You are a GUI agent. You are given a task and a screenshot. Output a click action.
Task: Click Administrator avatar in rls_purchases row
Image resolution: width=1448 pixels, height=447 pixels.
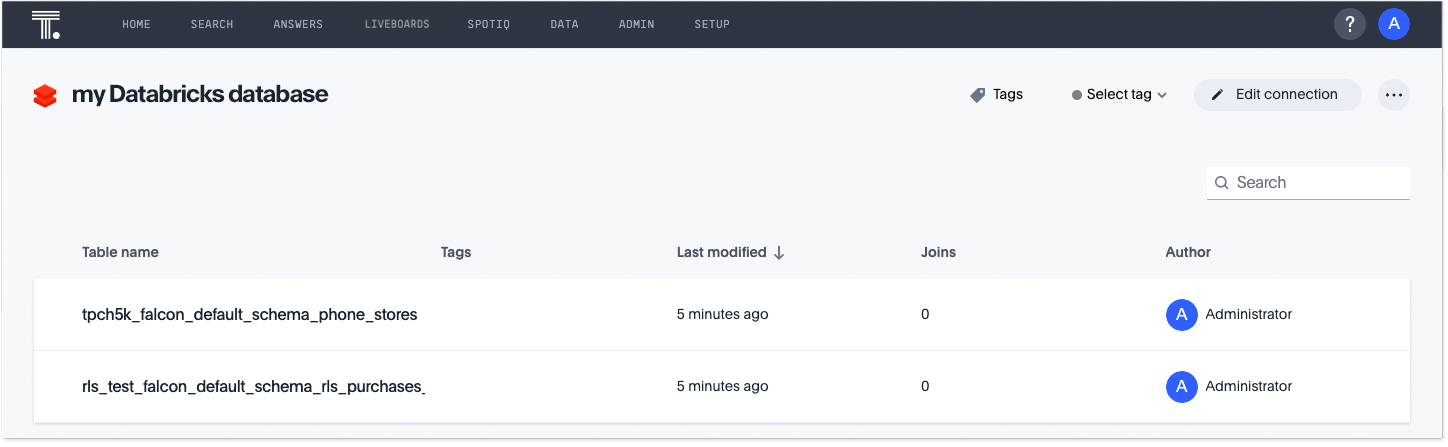coord(1181,387)
